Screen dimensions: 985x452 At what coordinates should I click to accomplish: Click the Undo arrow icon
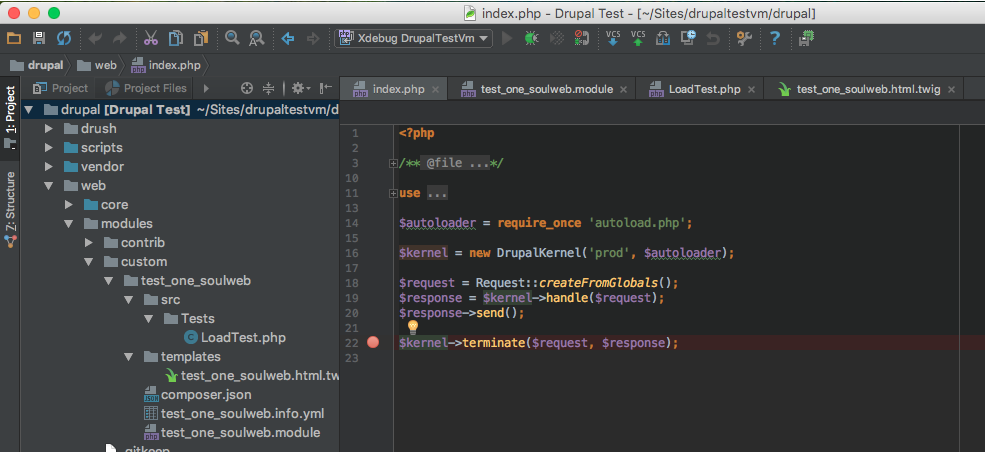click(95, 39)
